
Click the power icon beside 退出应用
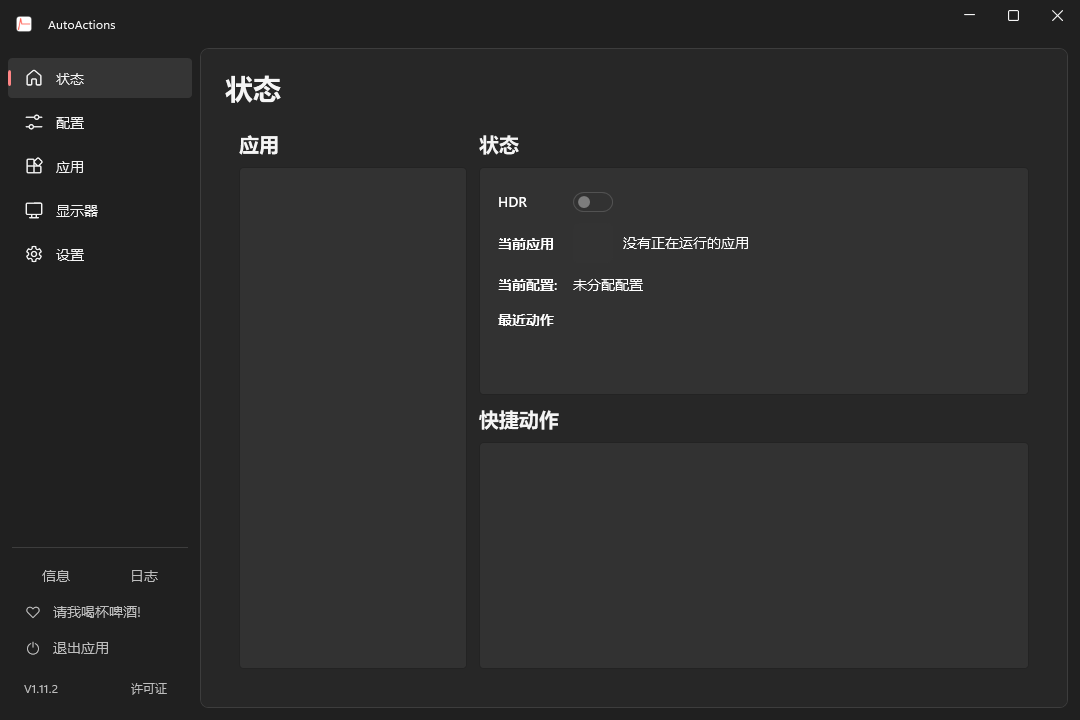coord(32,648)
